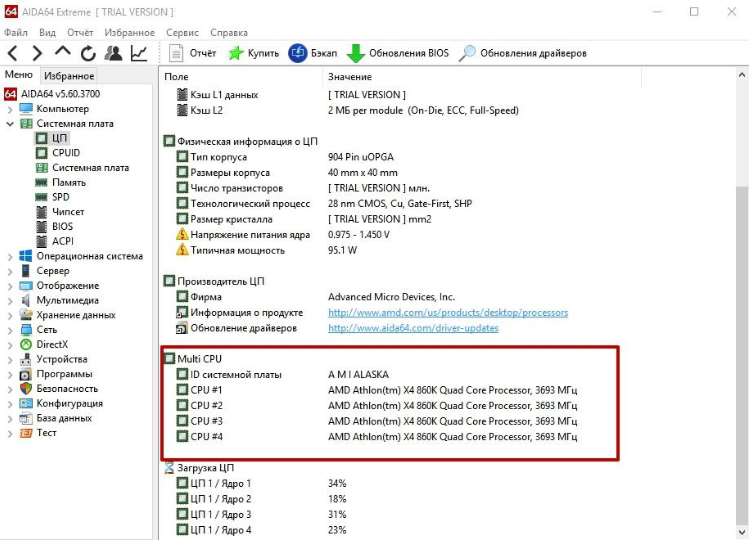Open the Вид menu
The width and height of the screenshot is (754, 555).
(47, 32)
